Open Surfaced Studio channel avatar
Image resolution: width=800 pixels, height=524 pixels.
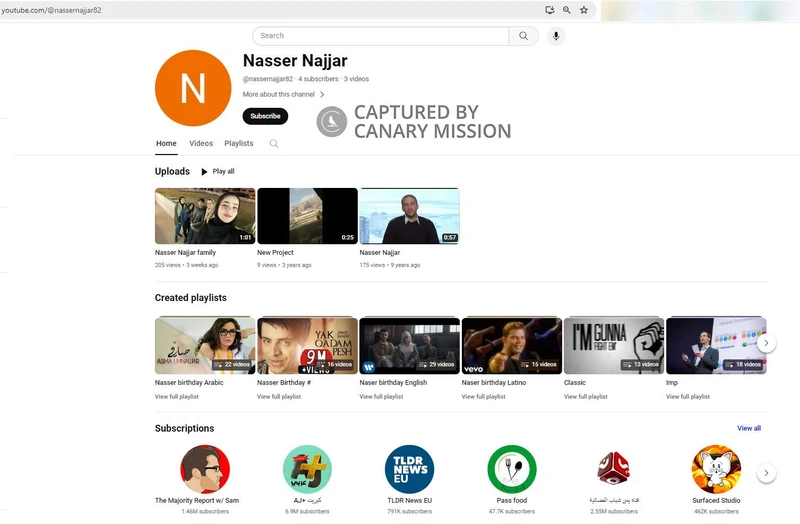click(716, 469)
